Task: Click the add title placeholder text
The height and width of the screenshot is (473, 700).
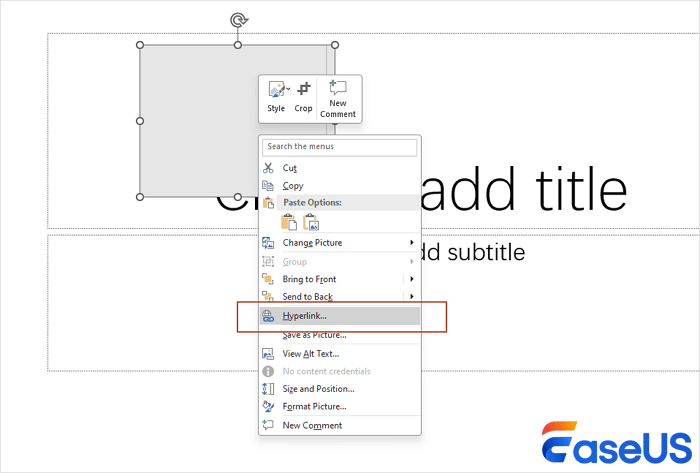Action: [x=524, y=188]
